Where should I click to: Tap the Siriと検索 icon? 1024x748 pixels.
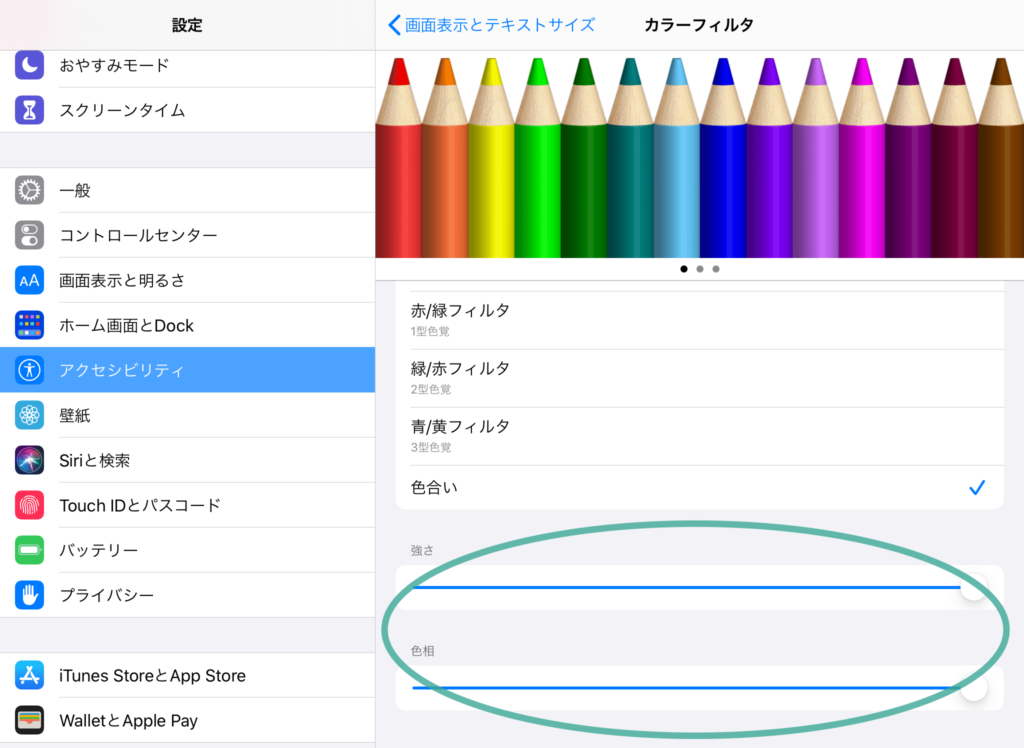(x=30, y=460)
